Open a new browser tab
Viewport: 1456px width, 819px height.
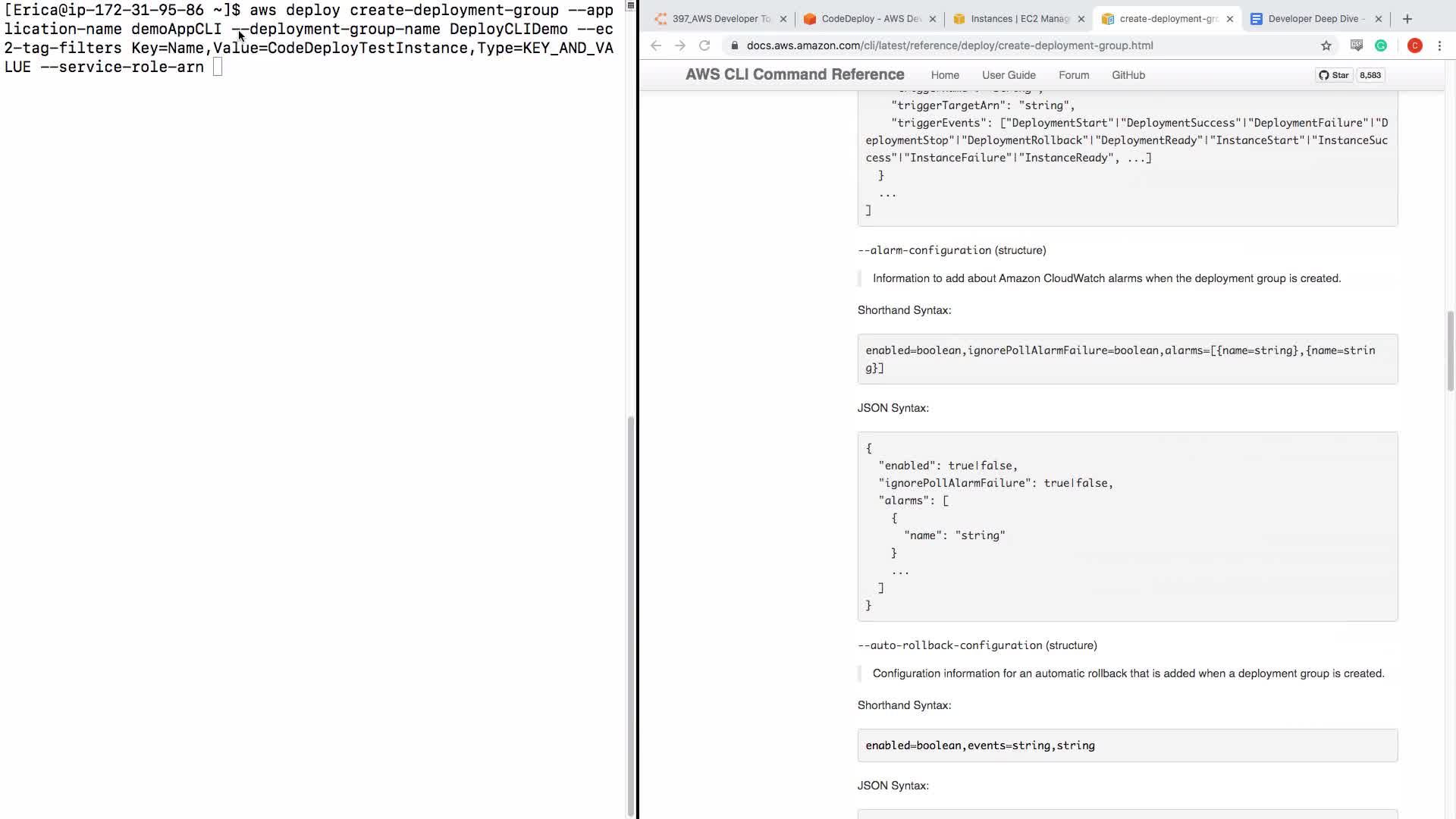click(1407, 18)
